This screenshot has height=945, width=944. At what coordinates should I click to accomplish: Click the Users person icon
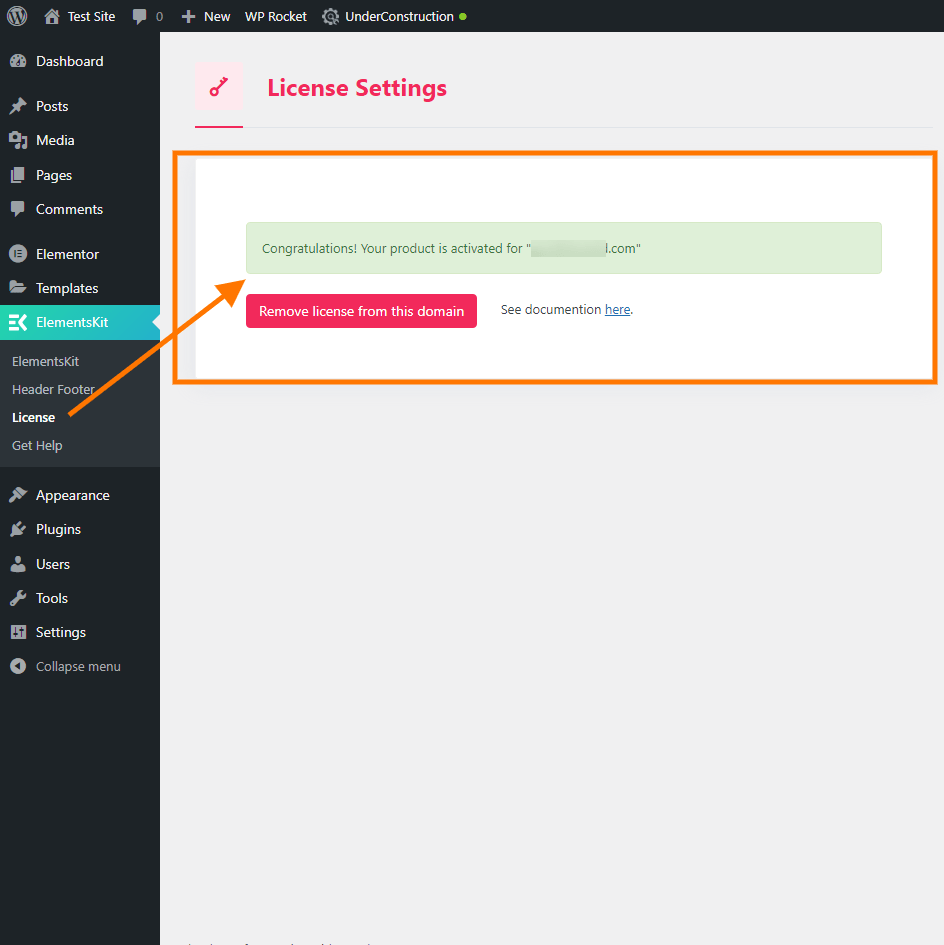[x=18, y=564]
